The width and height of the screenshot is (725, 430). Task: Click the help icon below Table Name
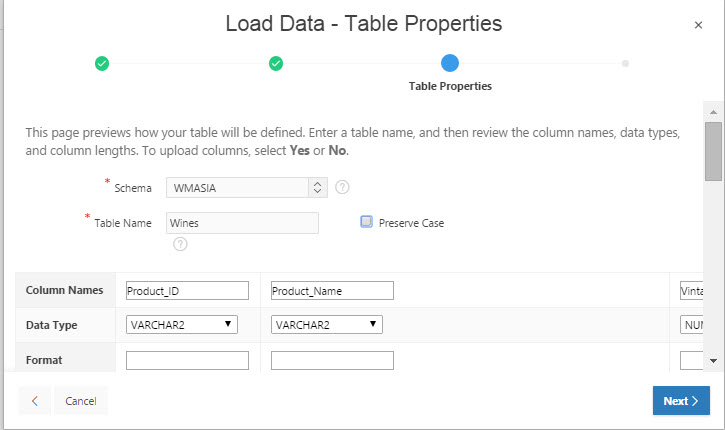180,243
